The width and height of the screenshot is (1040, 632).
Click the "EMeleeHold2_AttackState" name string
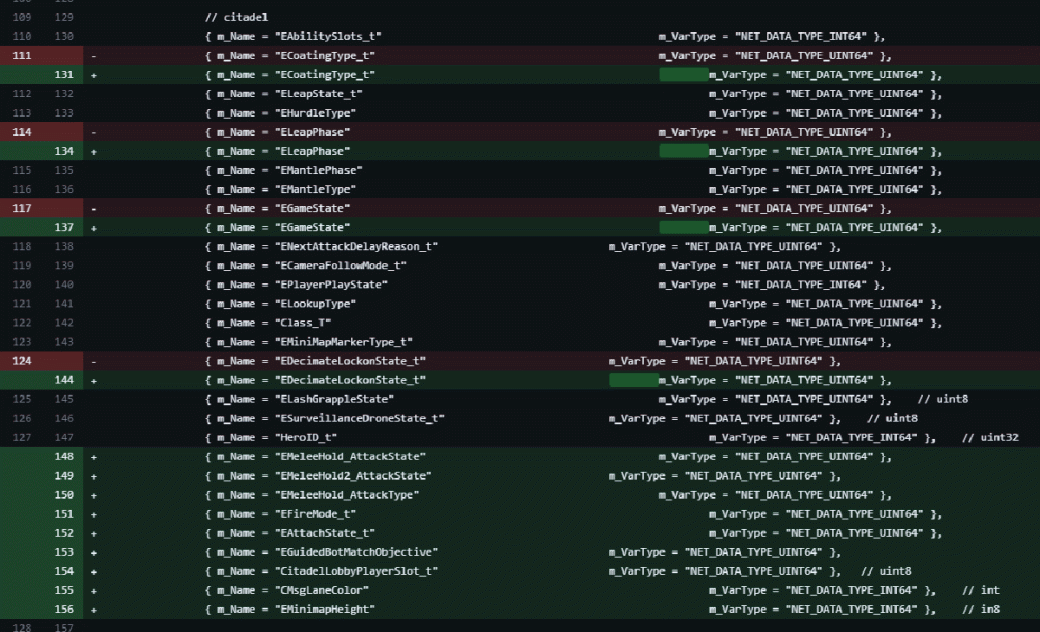354,476
